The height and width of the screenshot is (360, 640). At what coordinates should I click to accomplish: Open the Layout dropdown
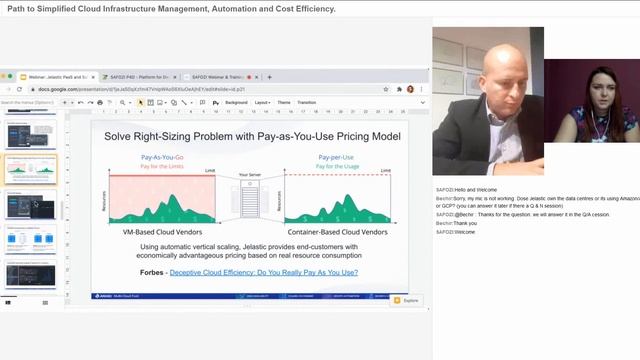click(262, 102)
